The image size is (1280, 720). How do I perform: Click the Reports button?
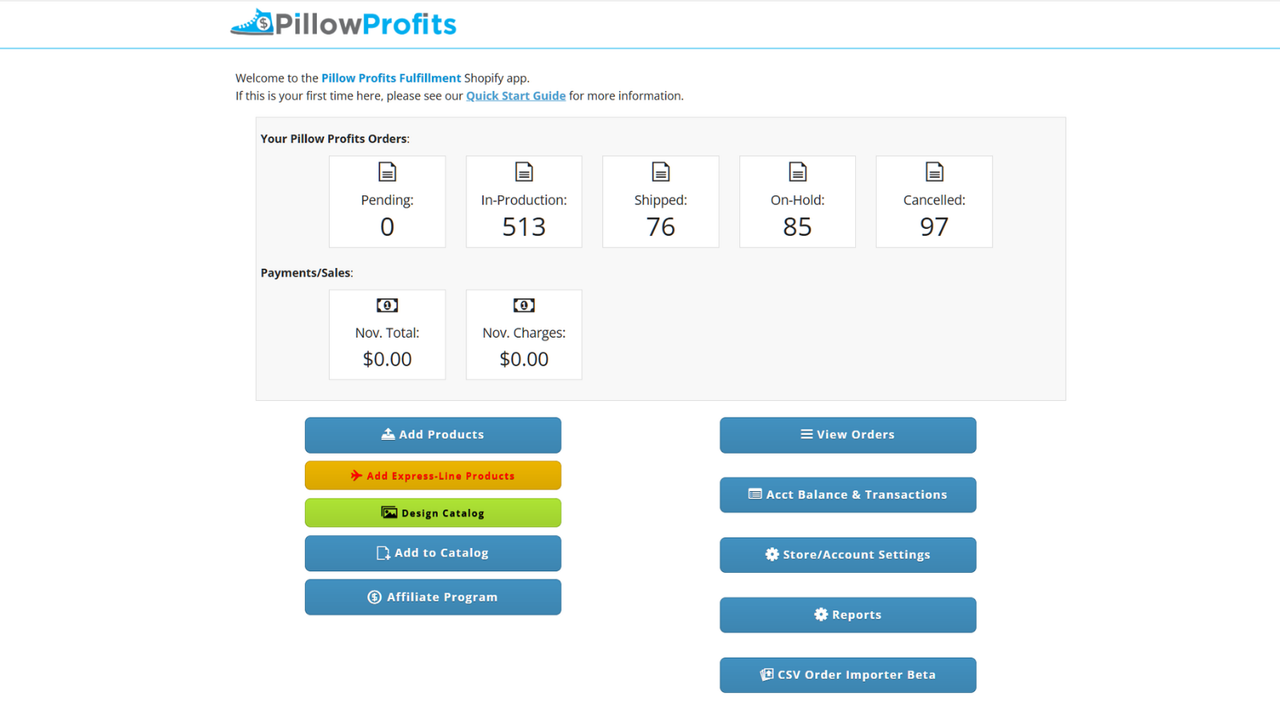click(848, 615)
